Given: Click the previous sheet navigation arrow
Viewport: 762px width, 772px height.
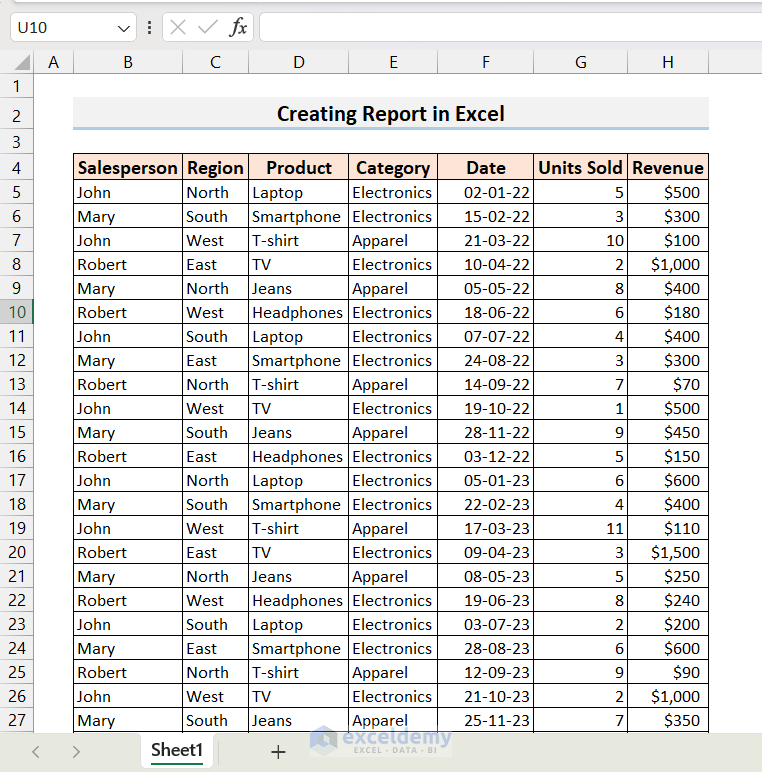Looking at the screenshot, I should click(35, 752).
